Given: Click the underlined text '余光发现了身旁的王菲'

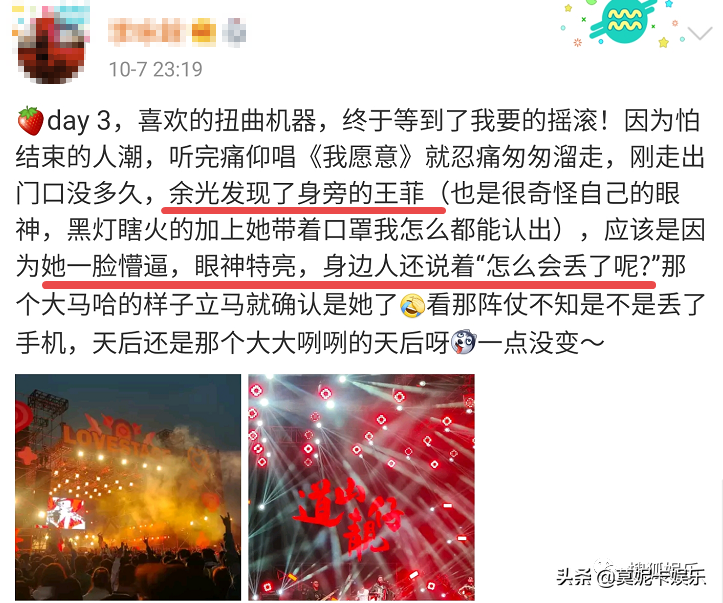Looking at the screenshot, I should [296, 194].
